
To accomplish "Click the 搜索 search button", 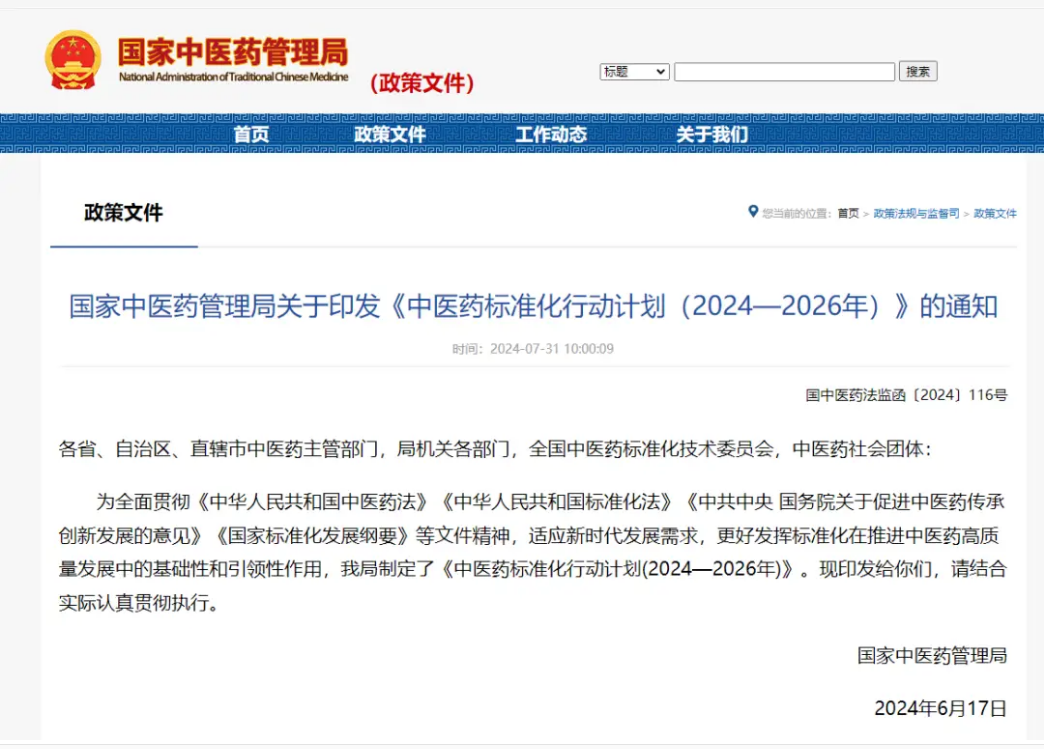I will pyautogui.click(x=918, y=71).
